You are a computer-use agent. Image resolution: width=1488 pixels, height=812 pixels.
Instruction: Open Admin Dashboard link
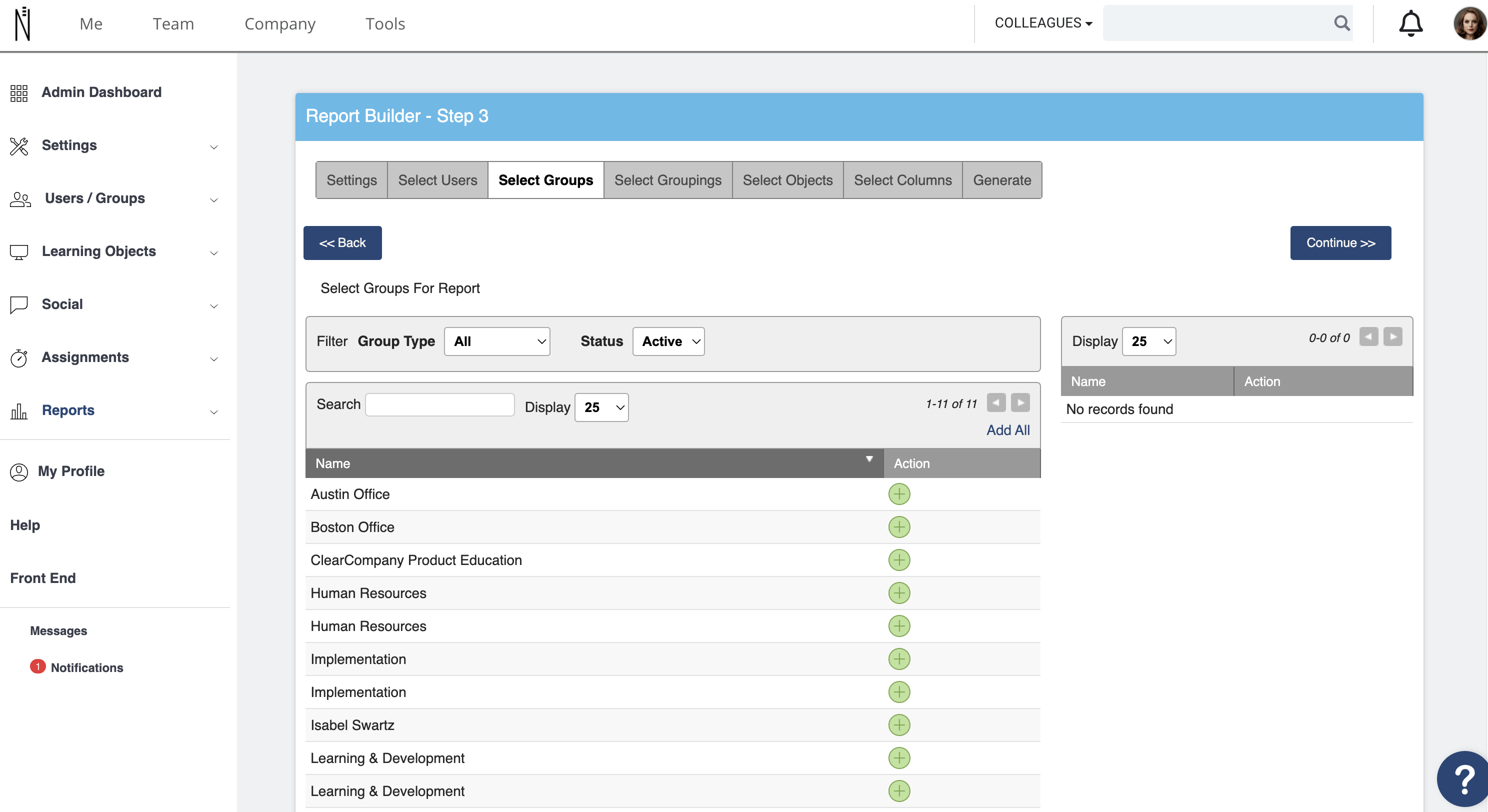[101, 92]
